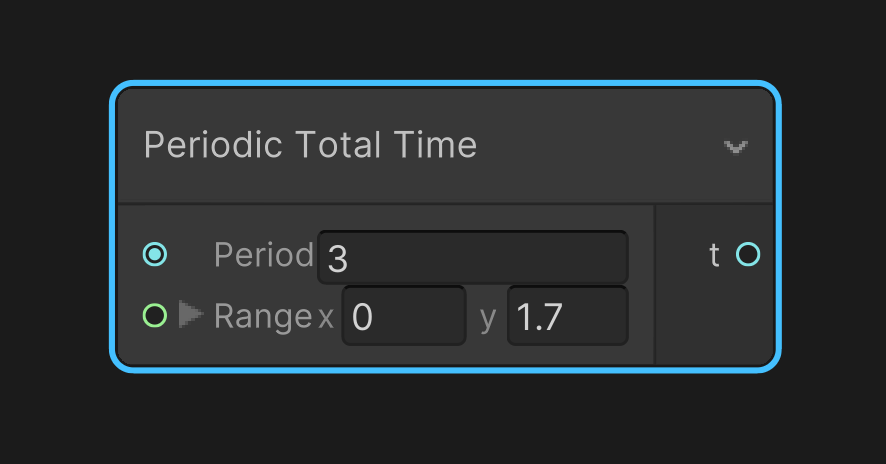
Task: Click the t output label
Action: (x=714, y=256)
